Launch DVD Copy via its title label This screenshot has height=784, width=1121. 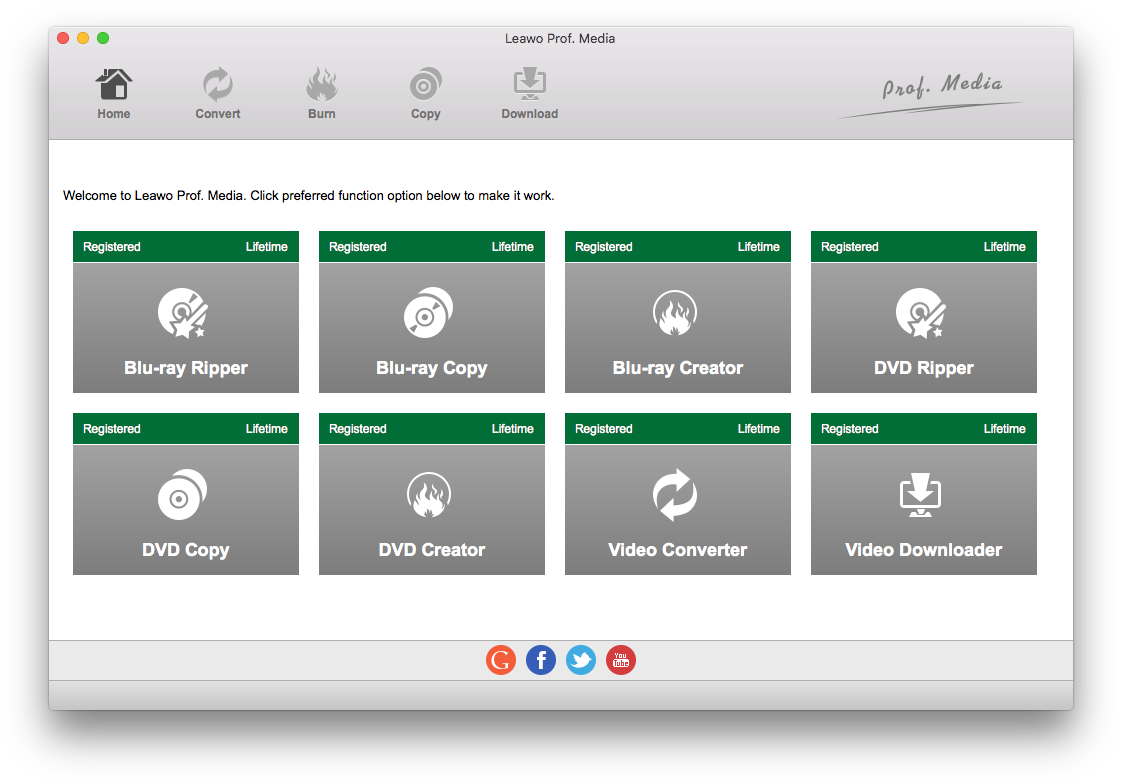pyautogui.click(x=186, y=550)
